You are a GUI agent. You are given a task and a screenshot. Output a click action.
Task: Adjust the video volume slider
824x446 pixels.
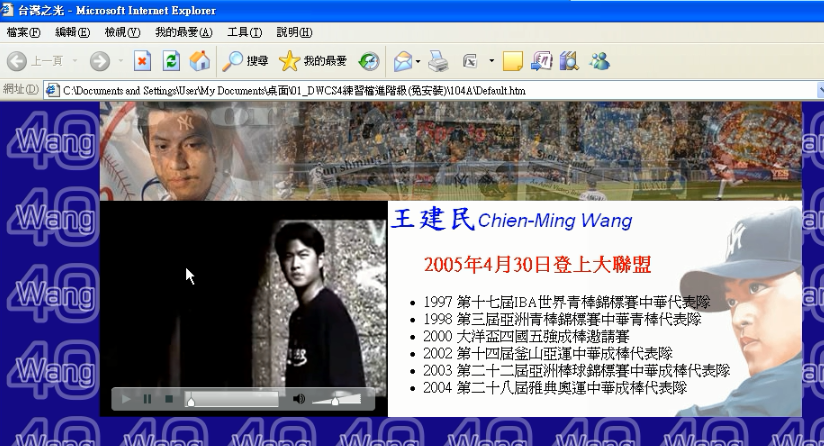[336, 400]
